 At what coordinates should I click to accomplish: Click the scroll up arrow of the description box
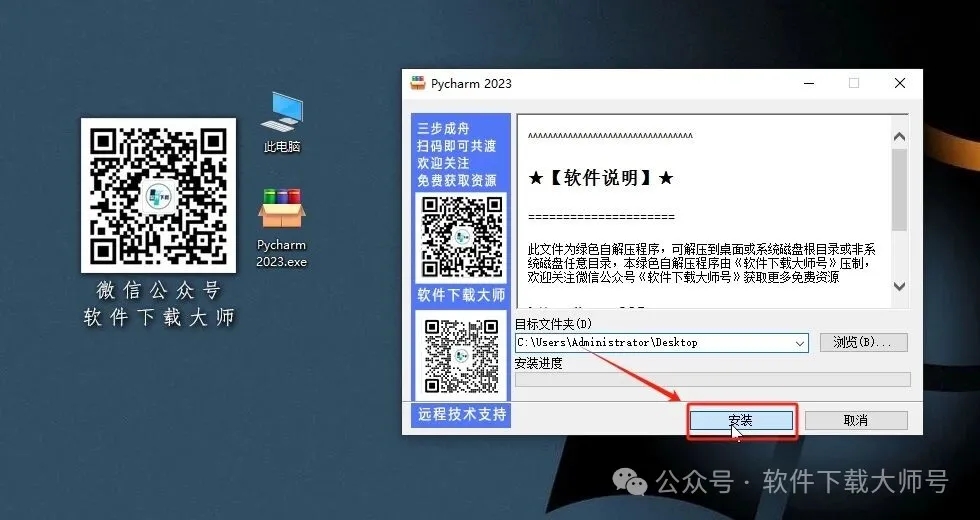(x=899, y=136)
